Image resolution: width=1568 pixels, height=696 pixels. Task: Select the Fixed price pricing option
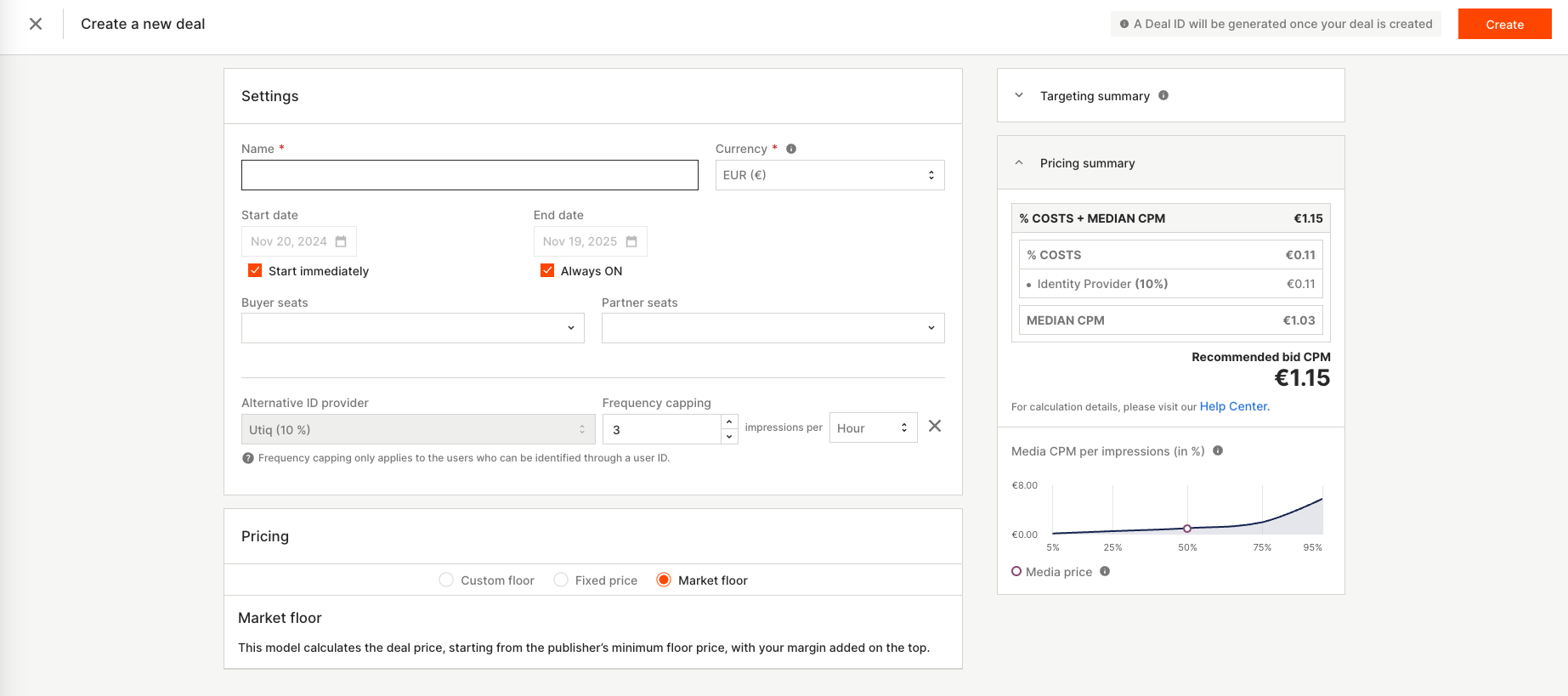click(x=561, y=580)
